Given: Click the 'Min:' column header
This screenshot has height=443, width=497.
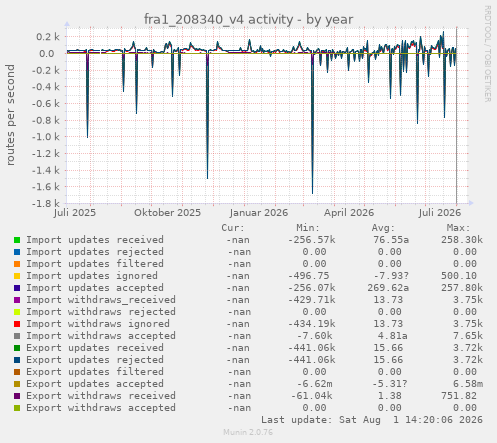Looking at the screenshot, I should point(308,228).
